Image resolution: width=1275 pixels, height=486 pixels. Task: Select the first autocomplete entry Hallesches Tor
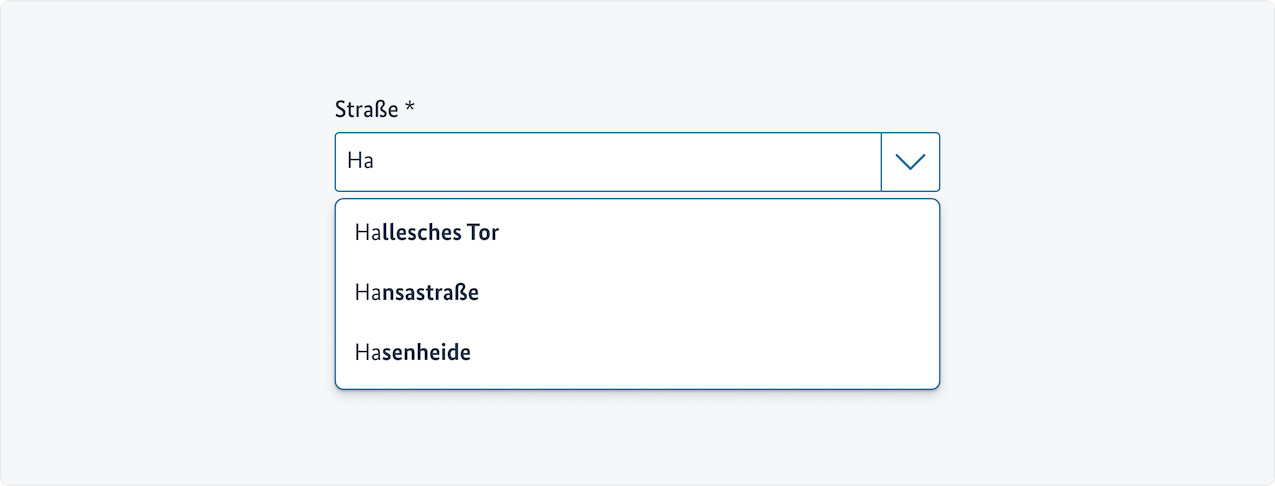click(427, 233)
